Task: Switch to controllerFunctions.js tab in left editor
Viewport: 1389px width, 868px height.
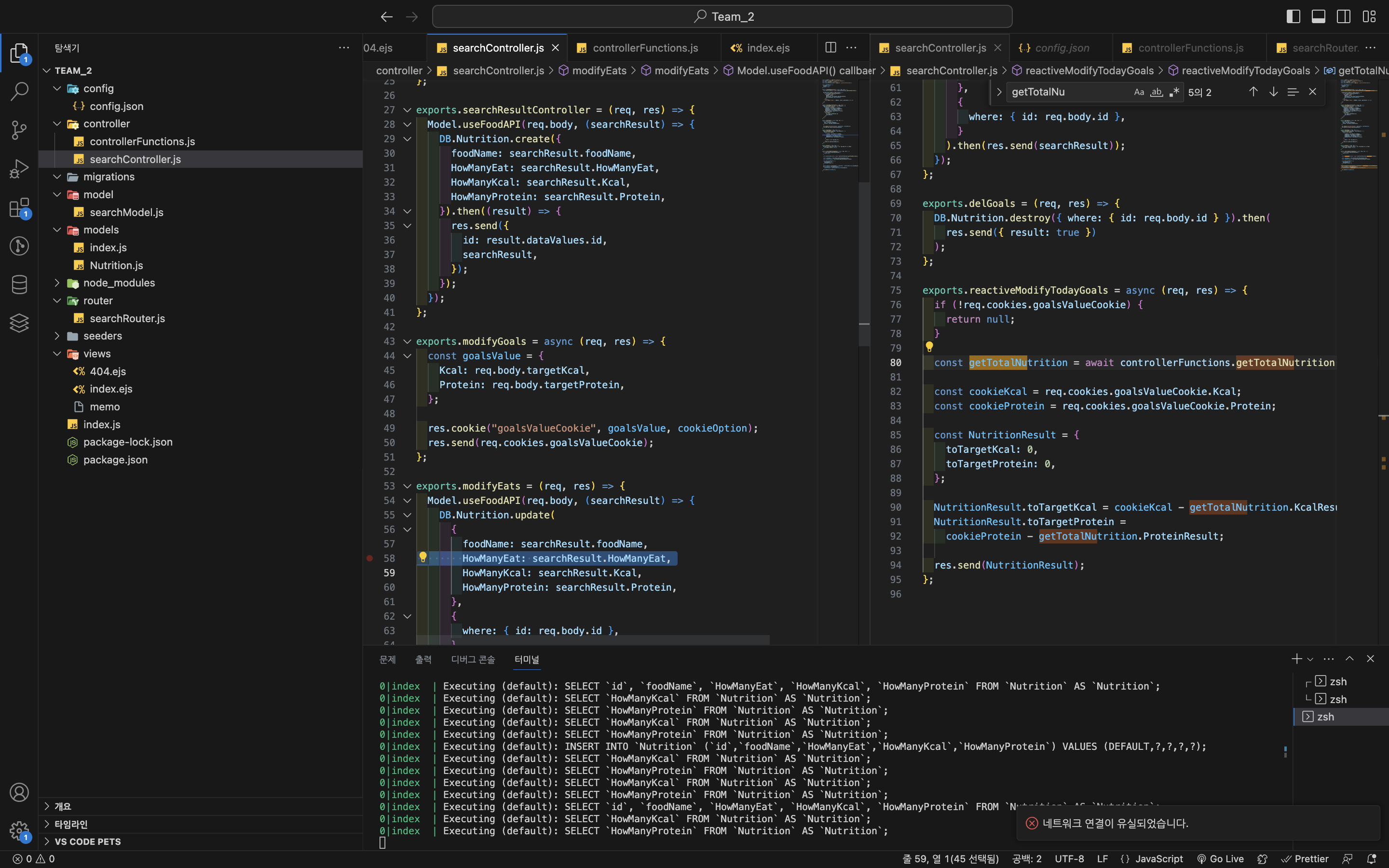Action: click(x=644, y=48)
